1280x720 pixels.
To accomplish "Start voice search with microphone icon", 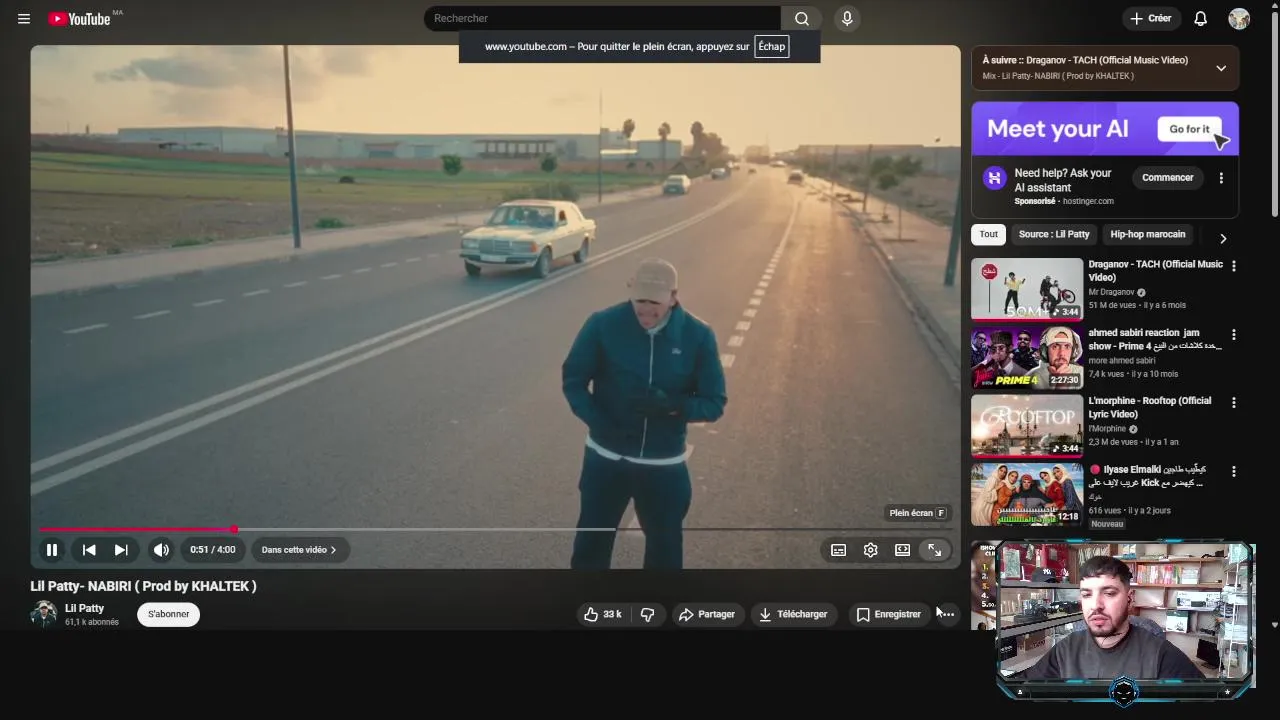I will 847,19.
